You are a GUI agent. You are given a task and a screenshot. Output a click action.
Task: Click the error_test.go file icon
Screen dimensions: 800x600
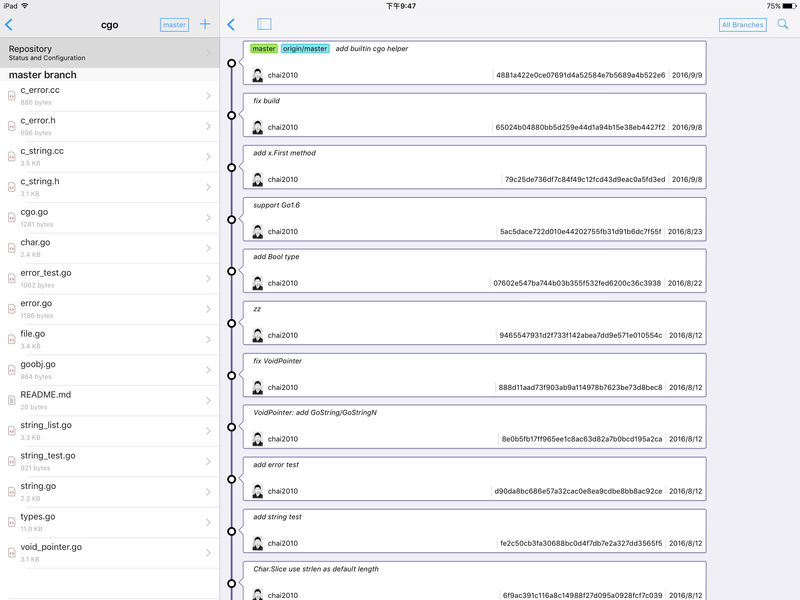click(x=11, y=279)
